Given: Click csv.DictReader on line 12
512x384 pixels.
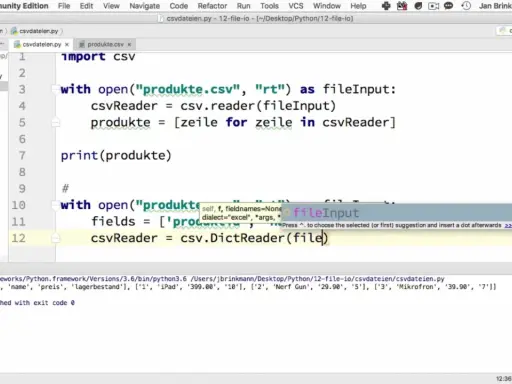Looking at the screenshot, I should 233,238.
